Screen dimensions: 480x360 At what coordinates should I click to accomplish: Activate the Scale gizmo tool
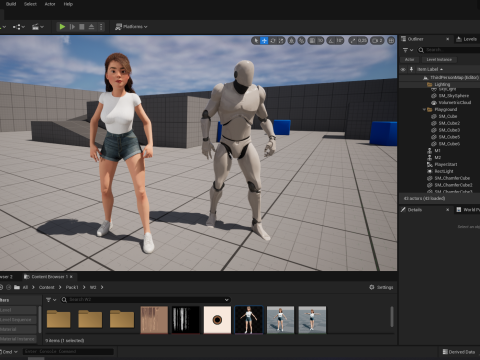tap(281, 41)
